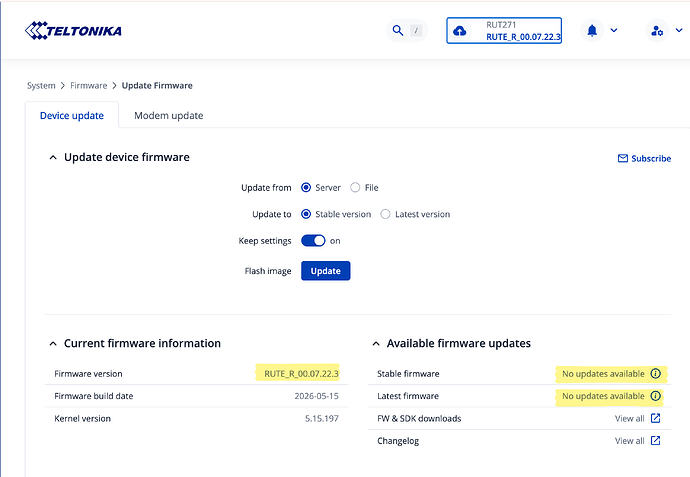Collapse Available firmware updates section

[x=376, y=344]
